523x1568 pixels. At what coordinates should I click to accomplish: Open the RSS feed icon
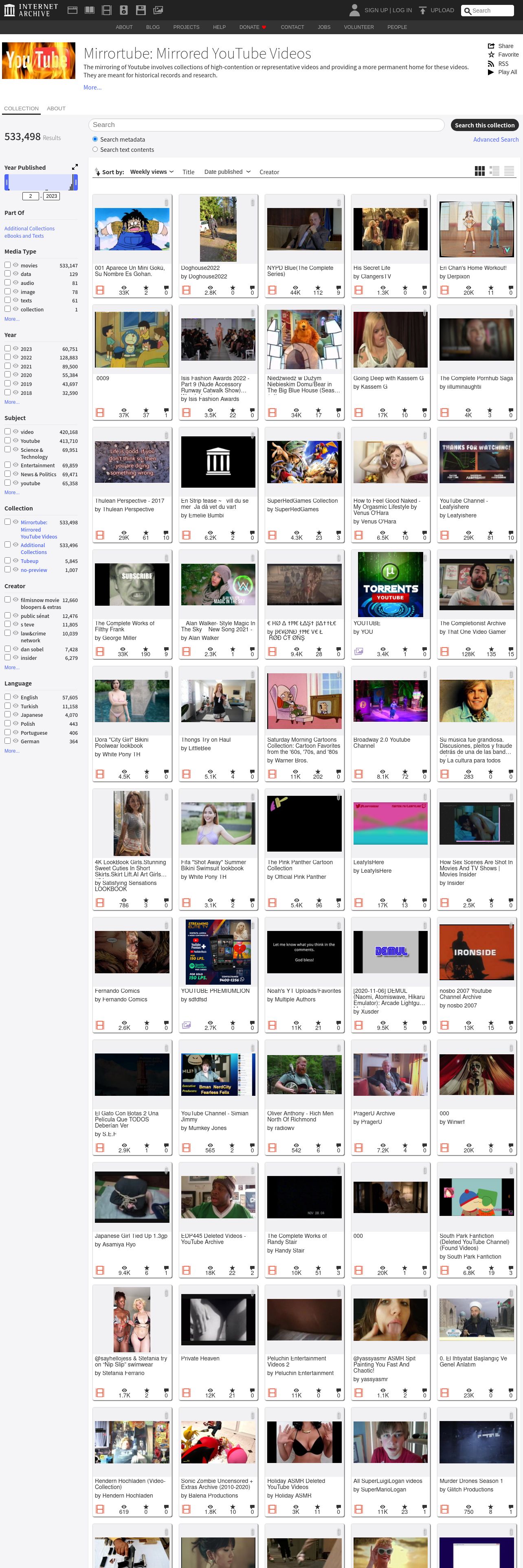(491, 64)
